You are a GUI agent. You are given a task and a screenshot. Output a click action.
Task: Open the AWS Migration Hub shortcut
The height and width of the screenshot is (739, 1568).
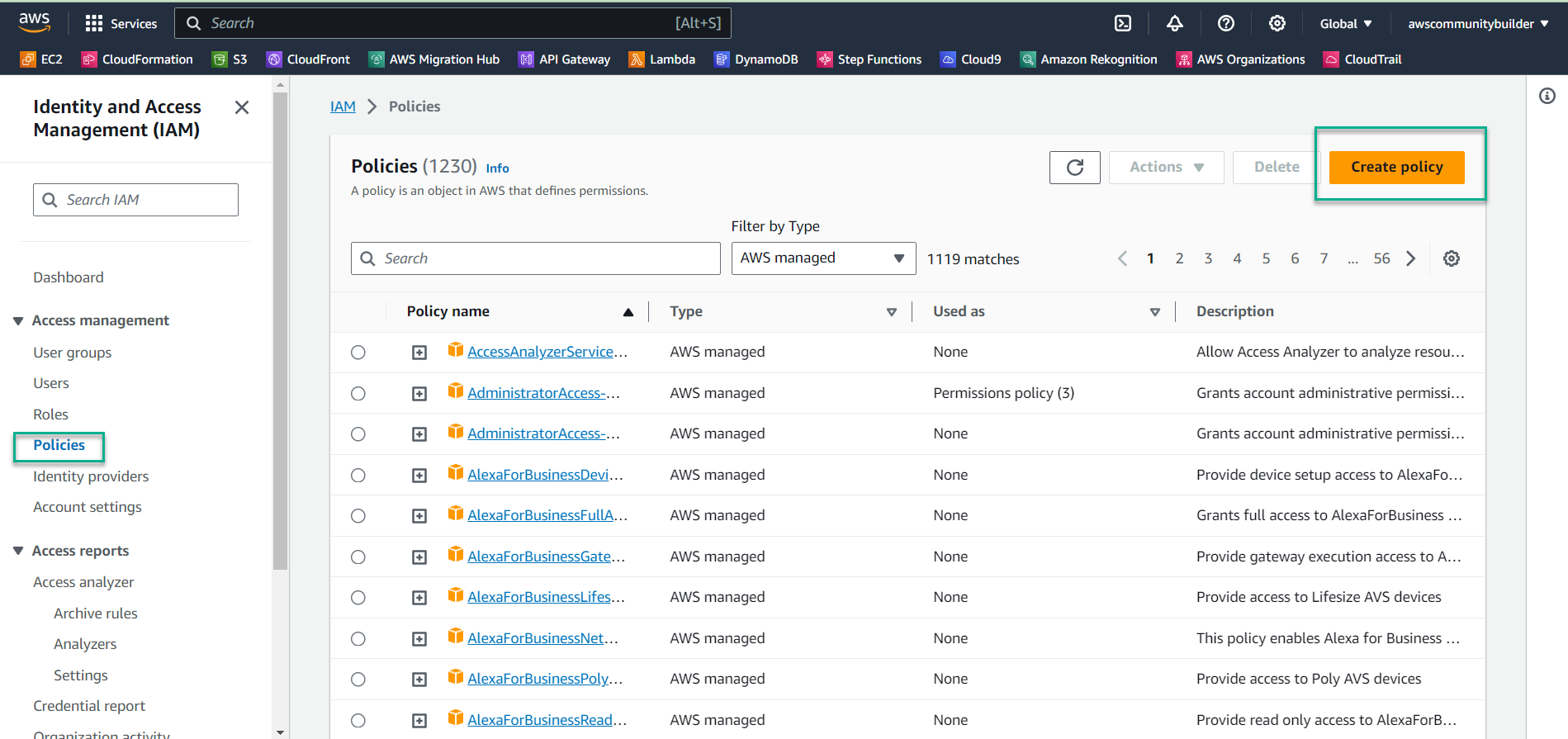pyautogui.click(x=434, y=59)
